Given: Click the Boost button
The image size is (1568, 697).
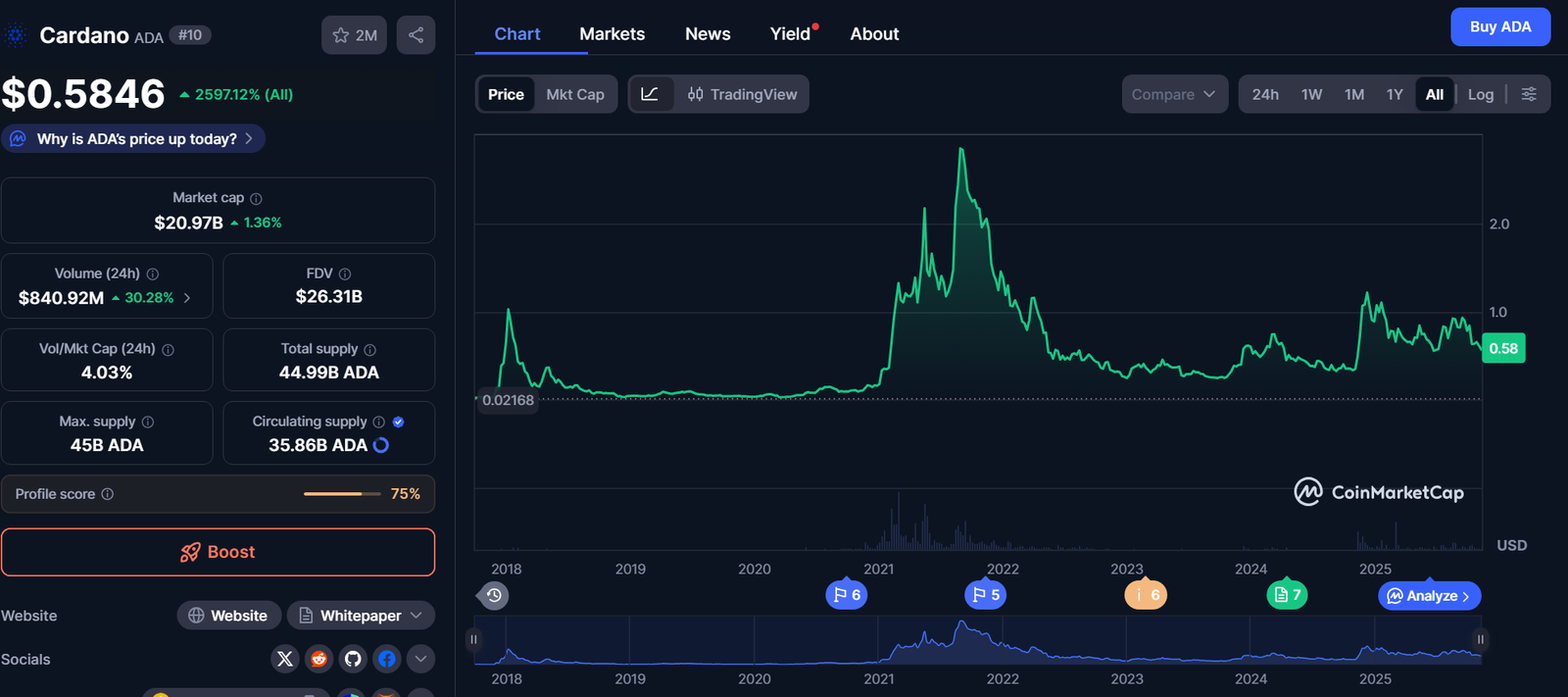Looking at the screenshot, I should 218,552.
